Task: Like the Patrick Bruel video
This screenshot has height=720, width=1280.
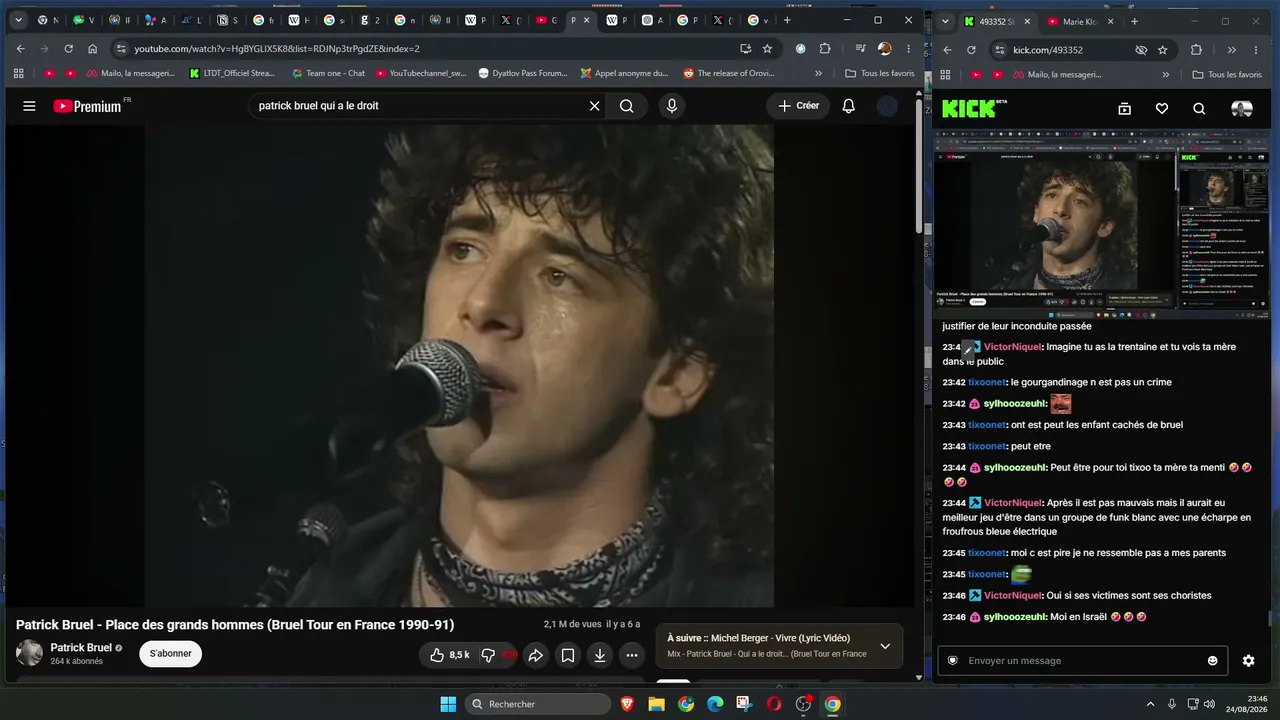Action: tap(449, 655)
